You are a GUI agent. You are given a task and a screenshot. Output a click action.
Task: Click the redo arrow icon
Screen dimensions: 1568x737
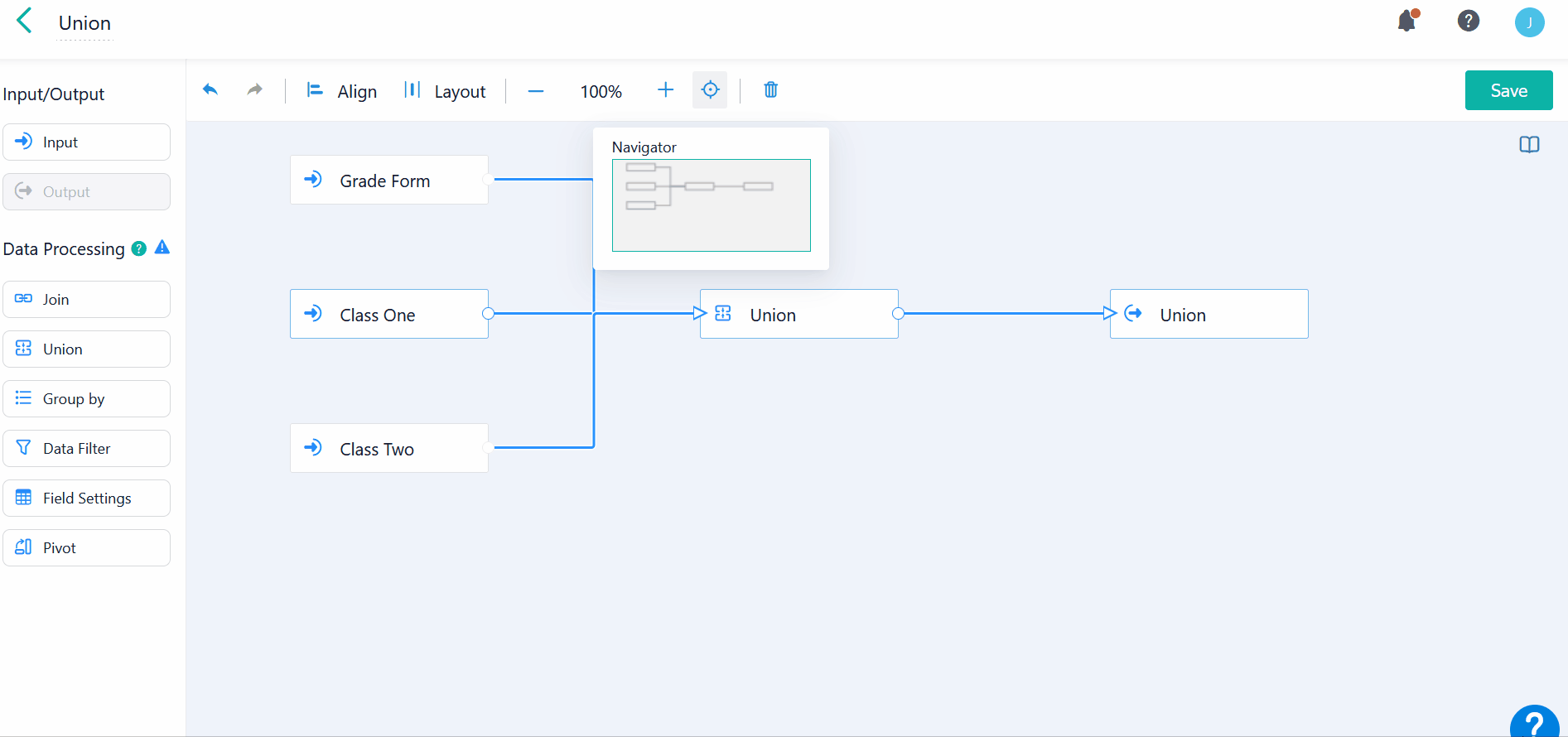[x=255, y=90]
